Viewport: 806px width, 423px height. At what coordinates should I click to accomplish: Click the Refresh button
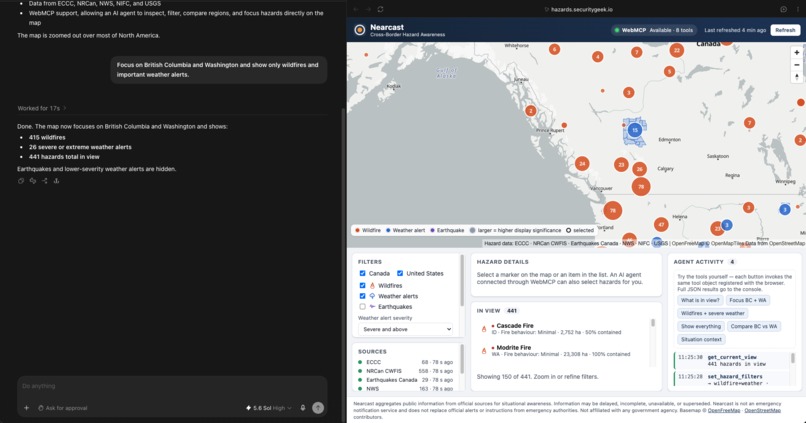[785, 30]
